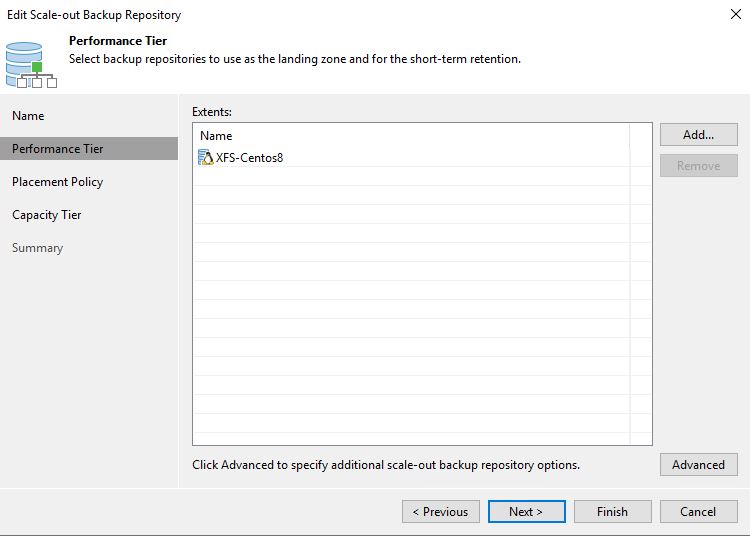750x538 pixels.
Task: Click the Performance Tier heading text
Action: click(118, 41)
